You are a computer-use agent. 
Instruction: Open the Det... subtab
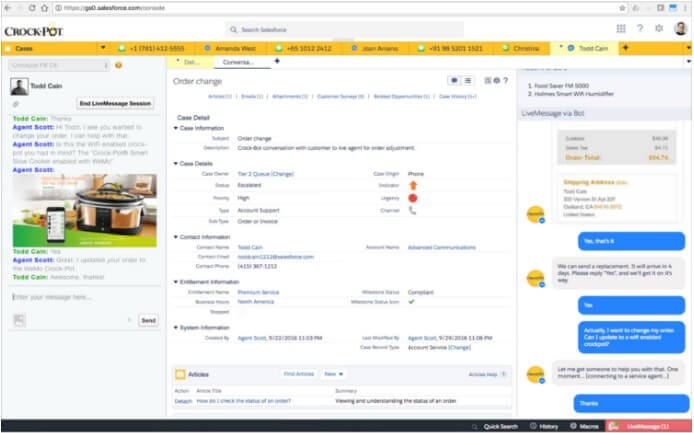pos(191,62)
